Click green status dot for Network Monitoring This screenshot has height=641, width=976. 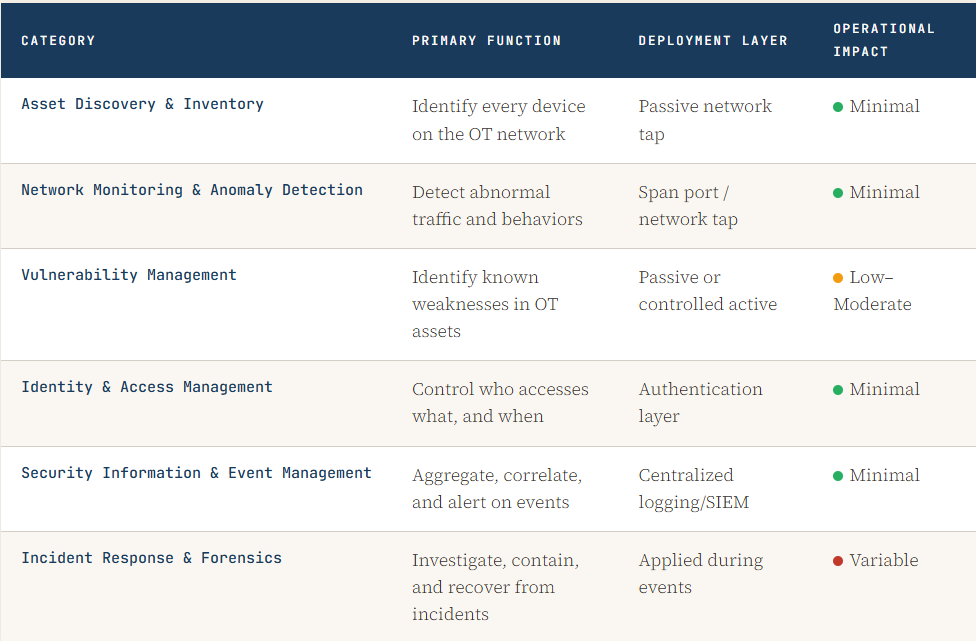pos(838,193)
